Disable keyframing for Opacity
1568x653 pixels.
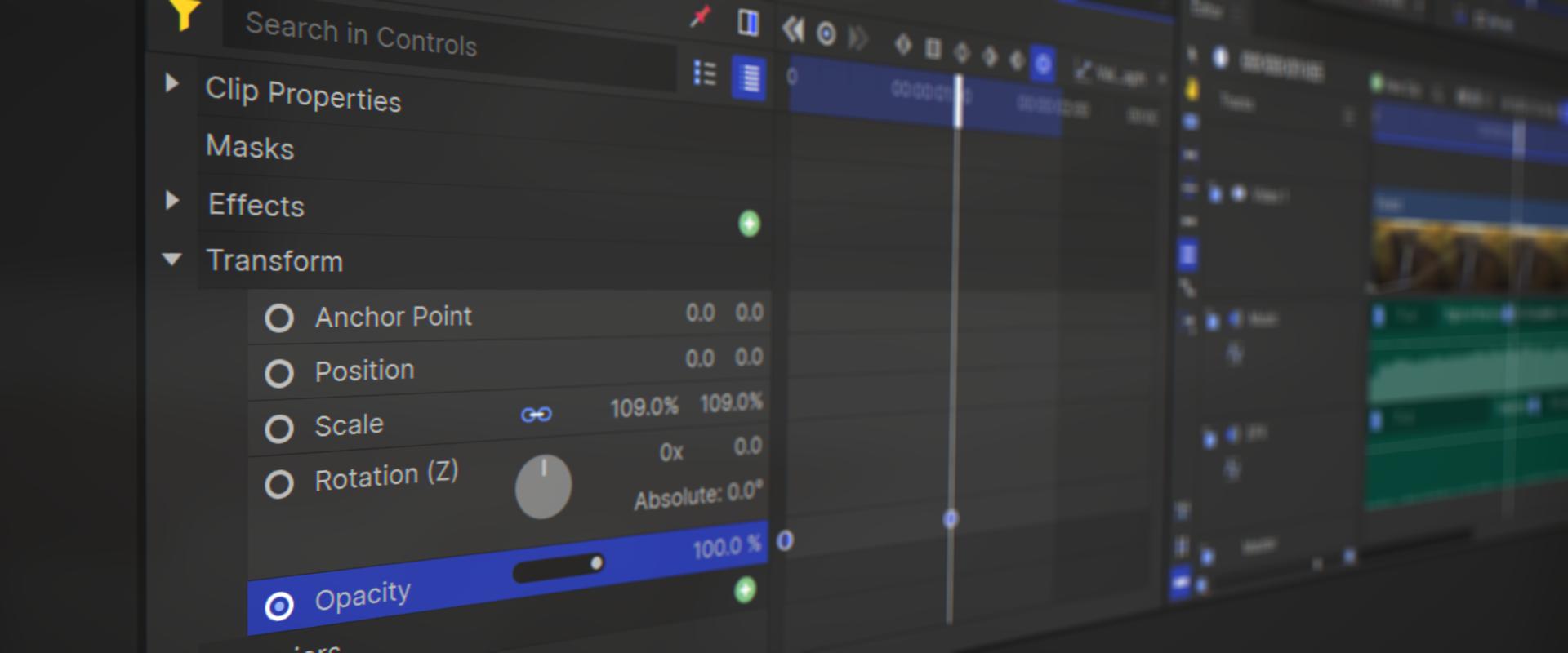coord(279,606)
